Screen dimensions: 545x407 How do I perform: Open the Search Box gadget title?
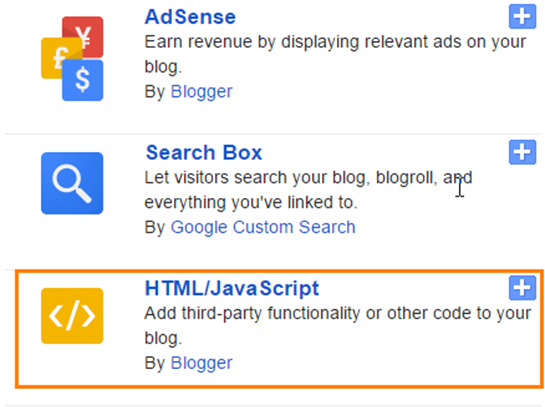(204, 153)
